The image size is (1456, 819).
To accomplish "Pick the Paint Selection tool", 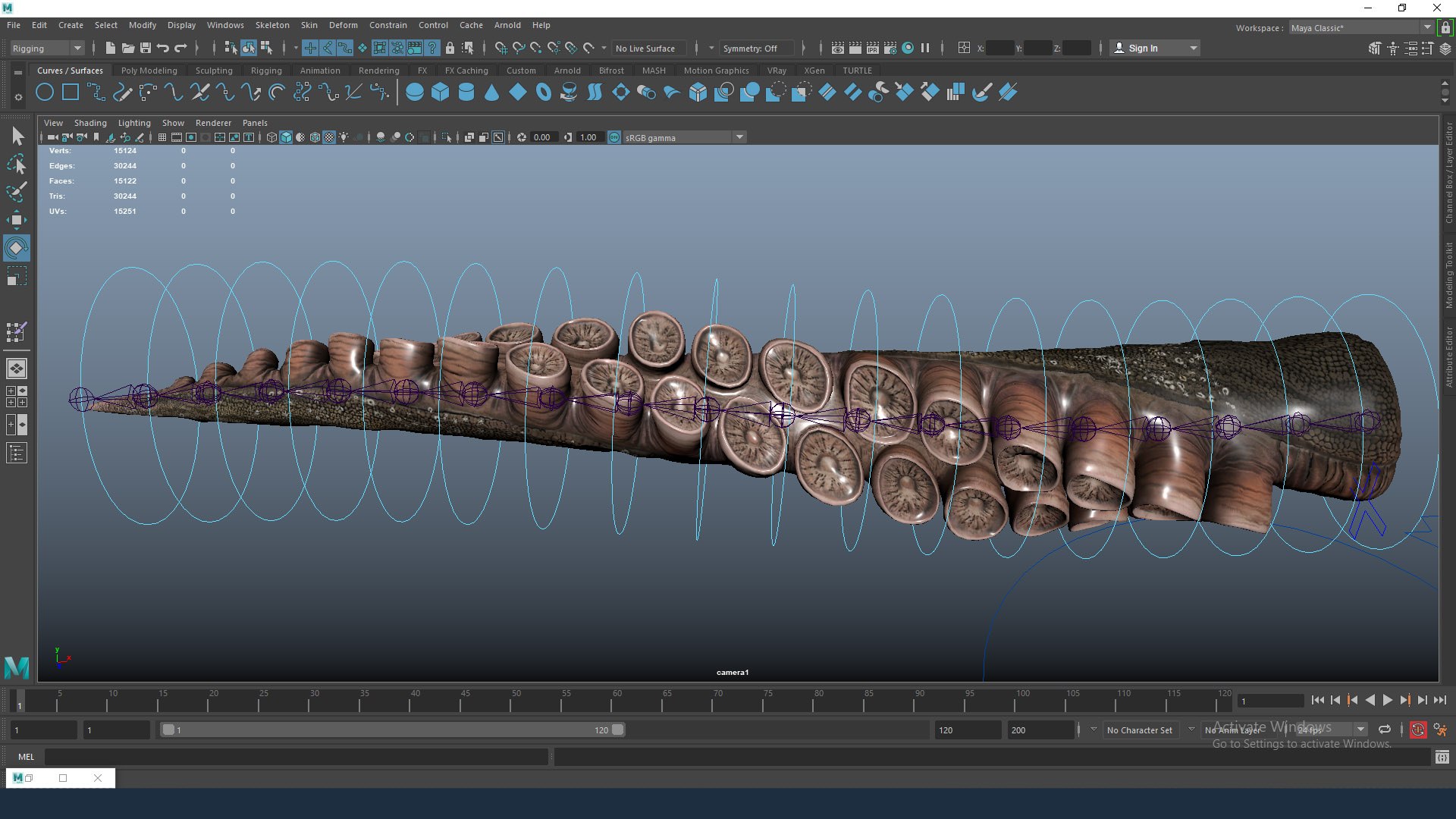I will tap(17, 191).
